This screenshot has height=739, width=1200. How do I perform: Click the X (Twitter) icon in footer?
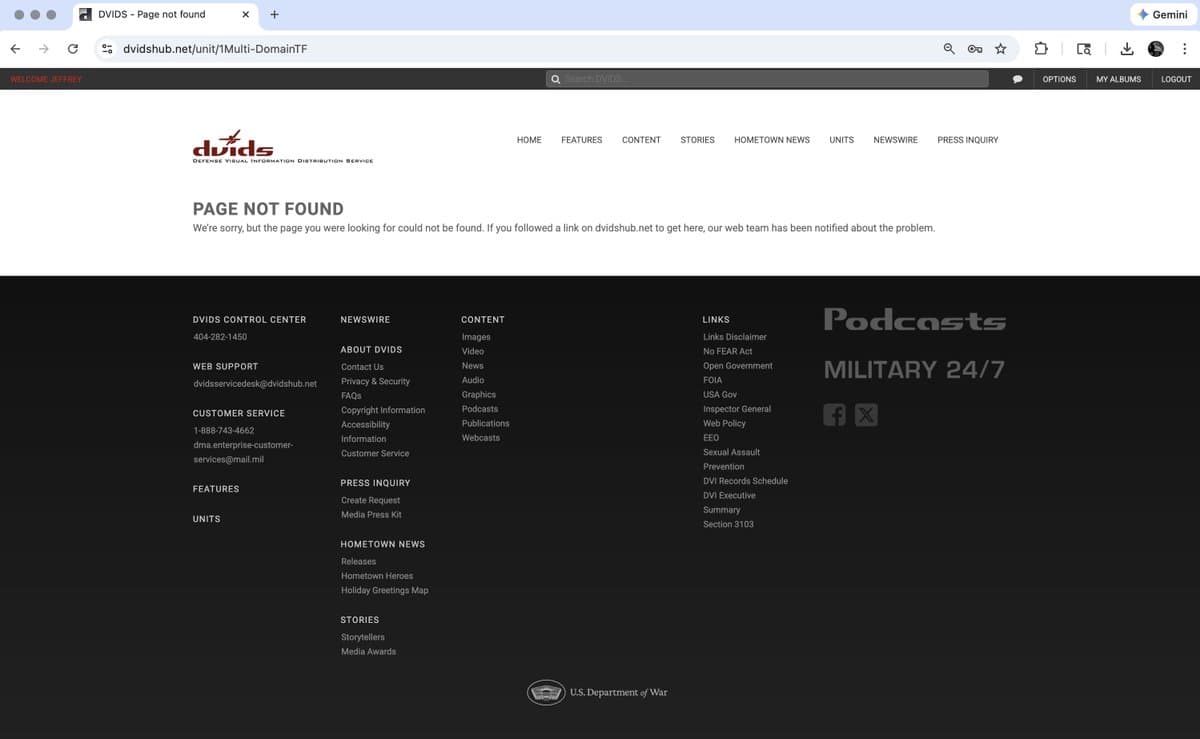pos(866,414)
